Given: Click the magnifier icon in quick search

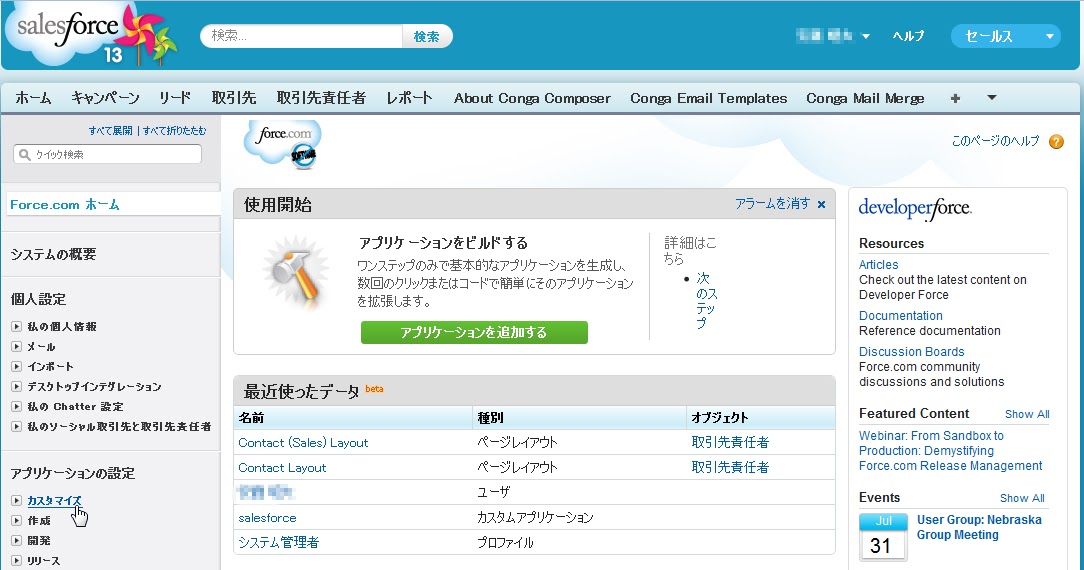Looking at the screenshot, I should tap(25, 154).
